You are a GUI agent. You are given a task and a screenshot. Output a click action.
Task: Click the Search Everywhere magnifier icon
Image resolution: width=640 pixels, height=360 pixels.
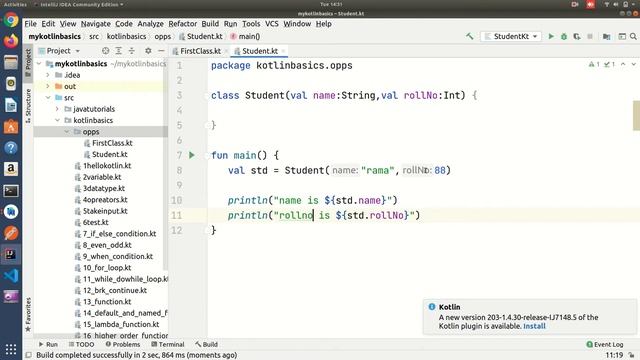(633, 36)
